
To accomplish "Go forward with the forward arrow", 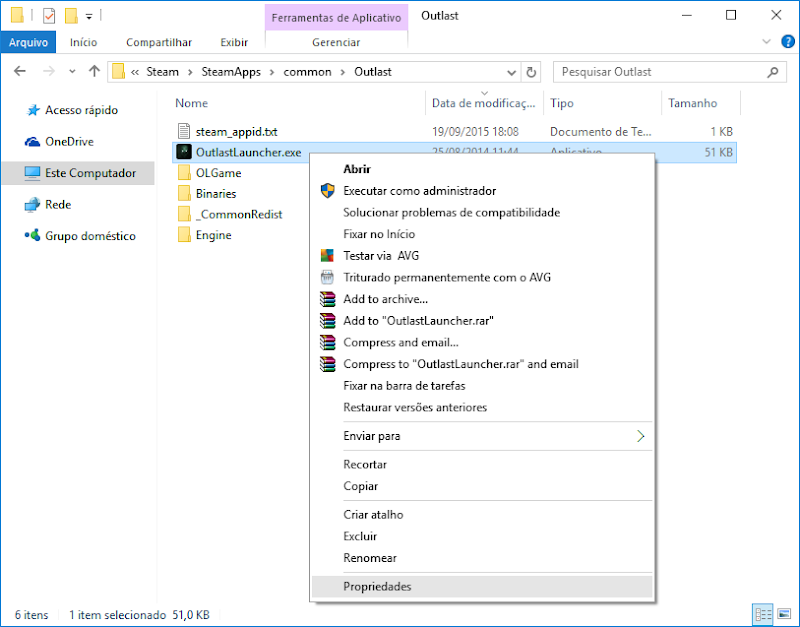I will coord(48,71).
